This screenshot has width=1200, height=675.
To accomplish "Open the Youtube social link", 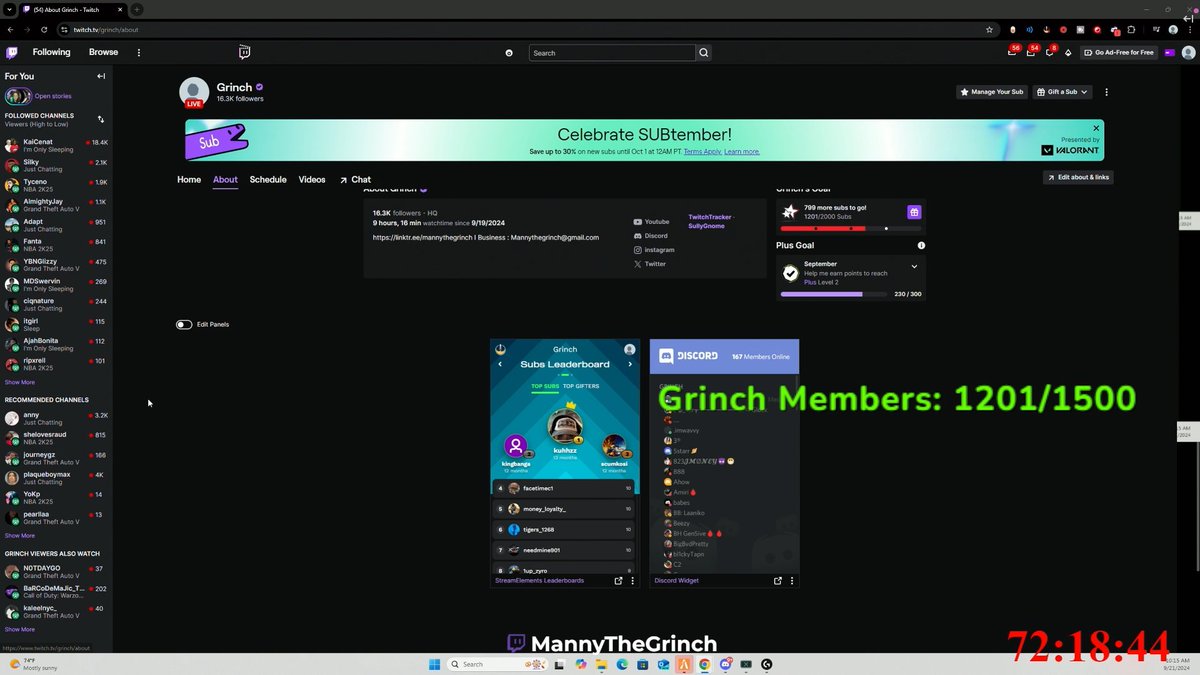I will coord(651,222).
